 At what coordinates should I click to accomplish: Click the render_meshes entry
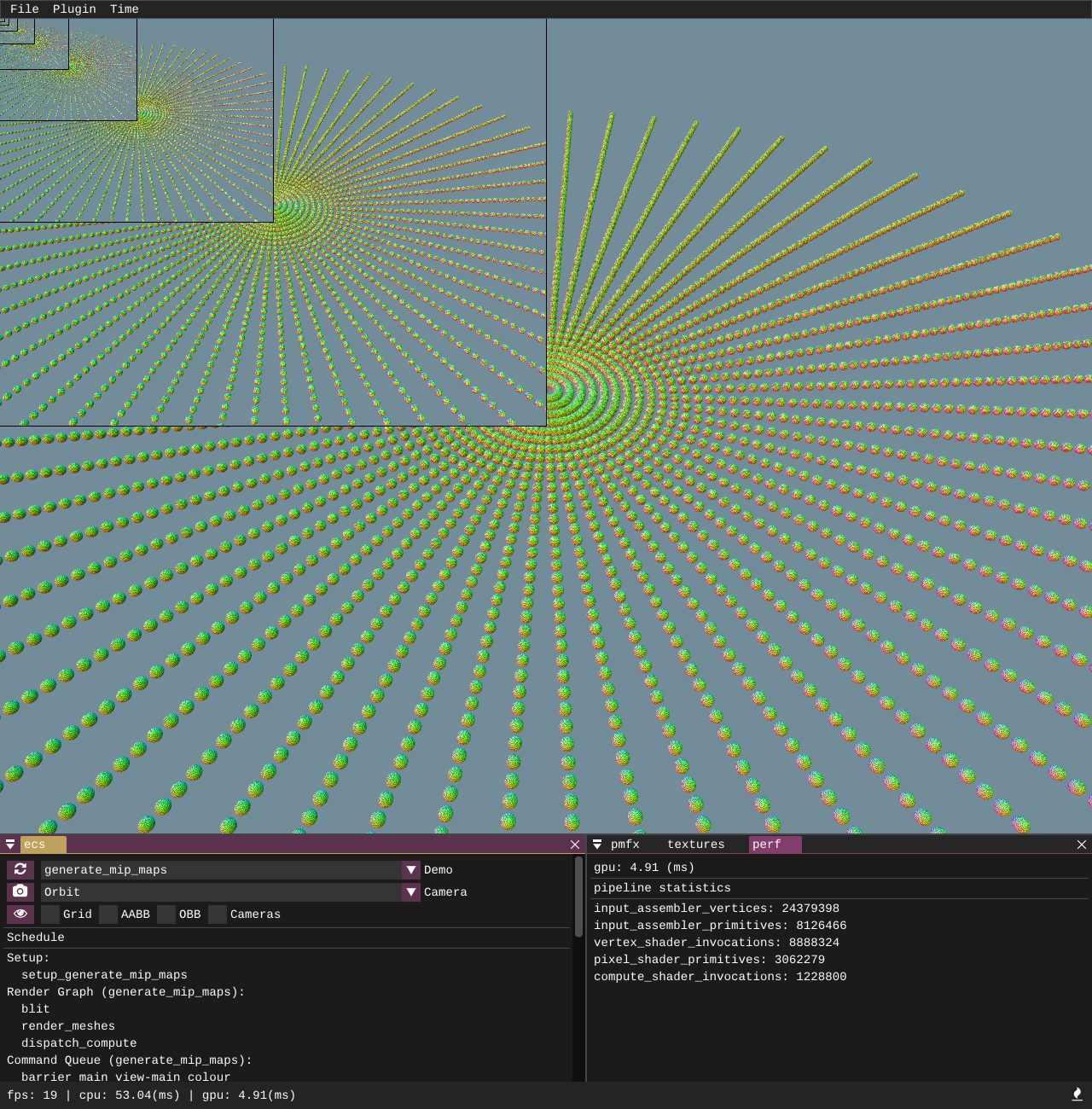(68, 1026)
